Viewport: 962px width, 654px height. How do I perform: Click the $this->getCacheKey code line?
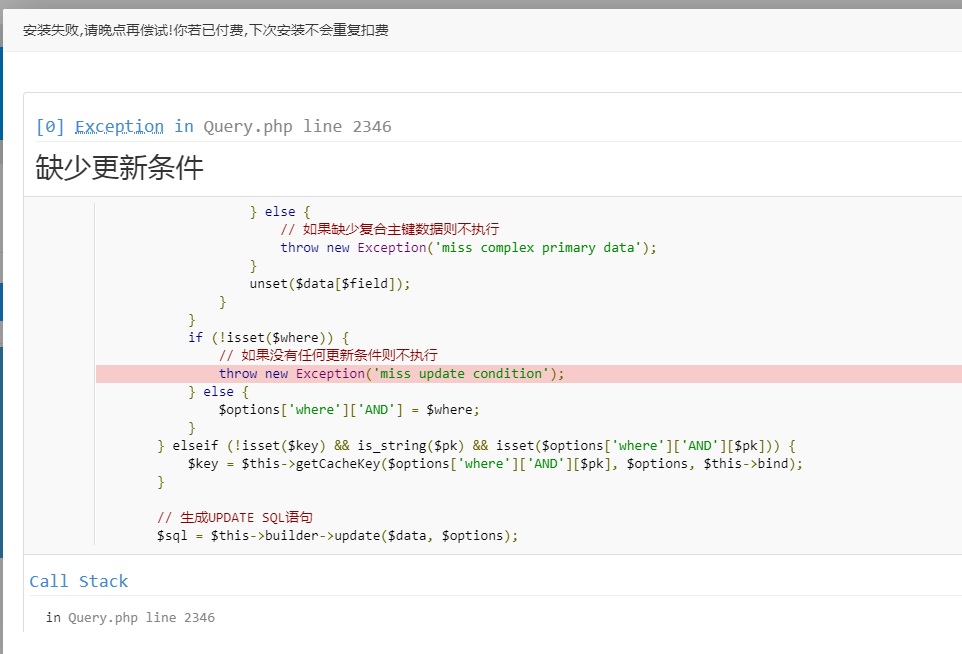495,464
